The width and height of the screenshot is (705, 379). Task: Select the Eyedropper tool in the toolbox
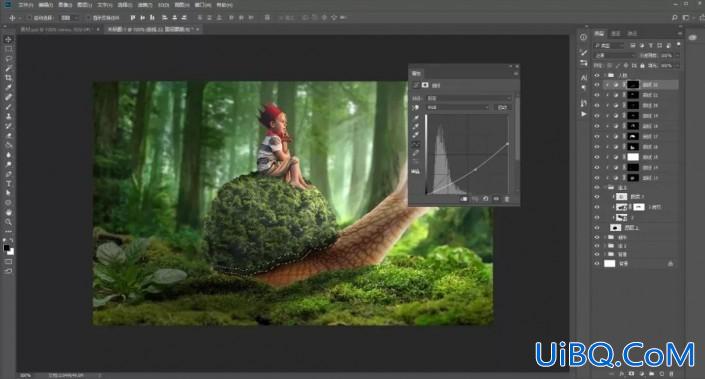9,87
